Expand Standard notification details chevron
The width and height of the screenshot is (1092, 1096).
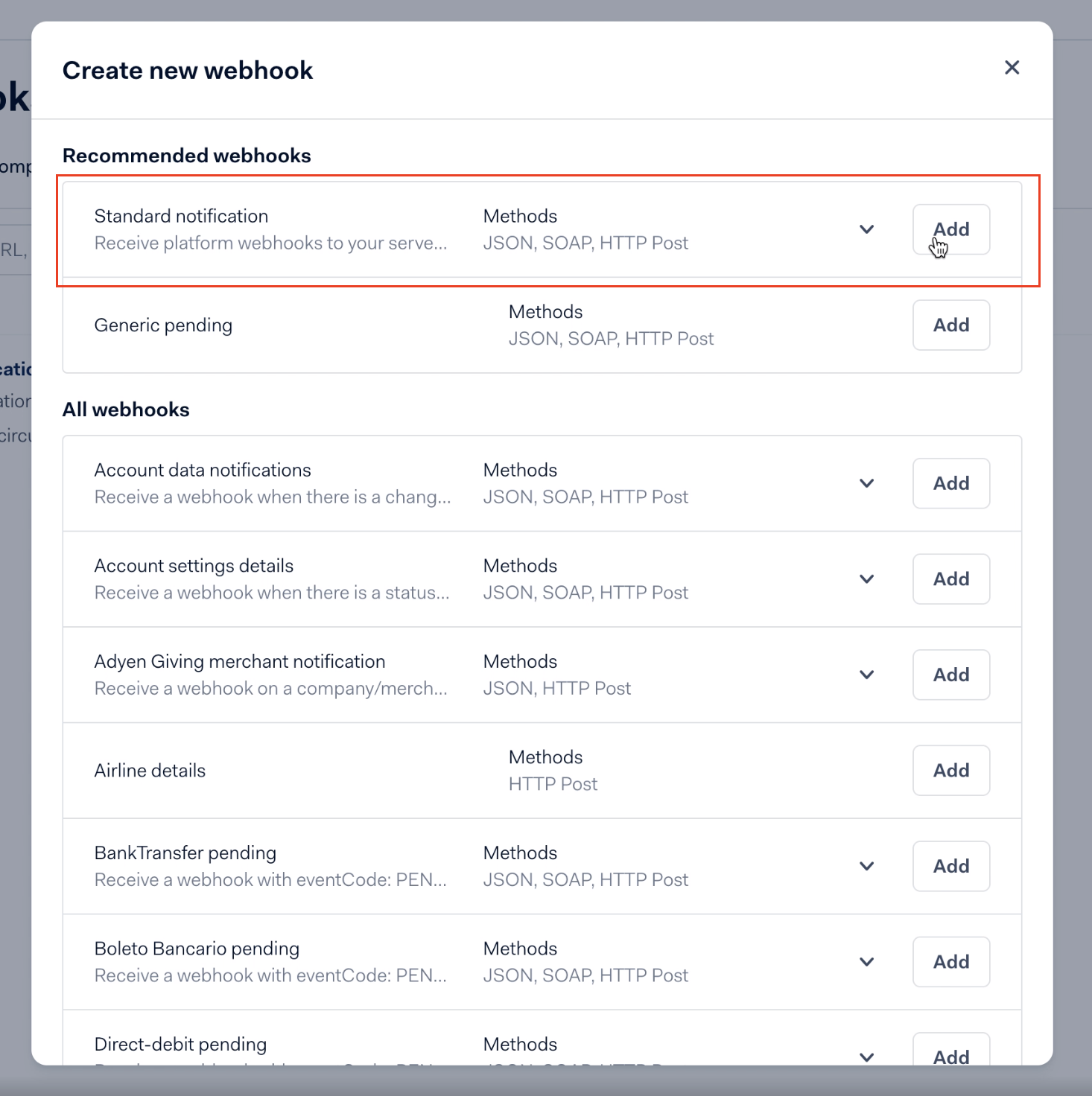pyautogui.click(x=866, y=229)
